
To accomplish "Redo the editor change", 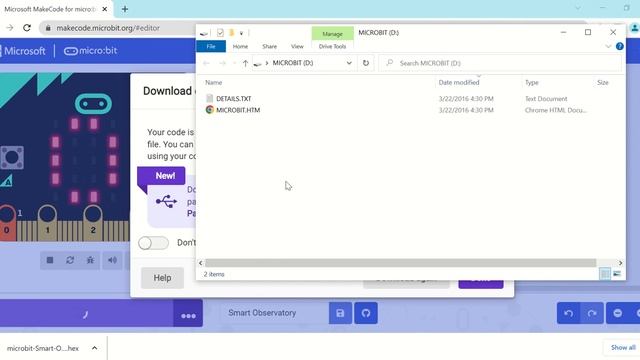I will [591, 313].
